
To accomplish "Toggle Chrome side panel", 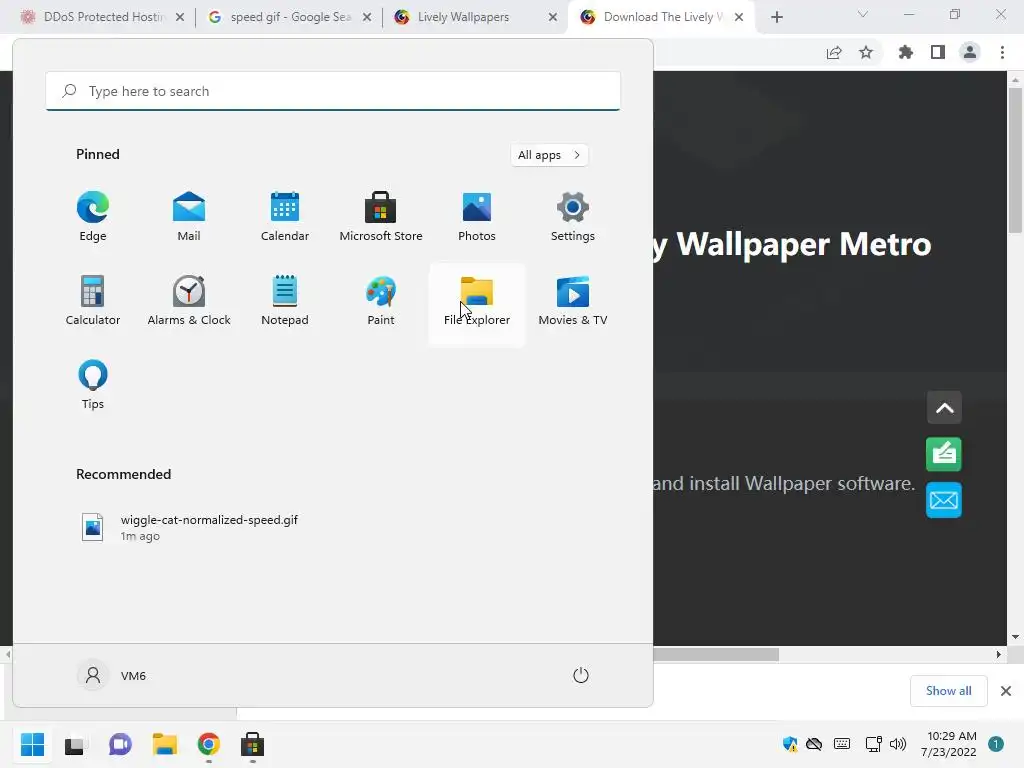I will click(x=938, y=52).
